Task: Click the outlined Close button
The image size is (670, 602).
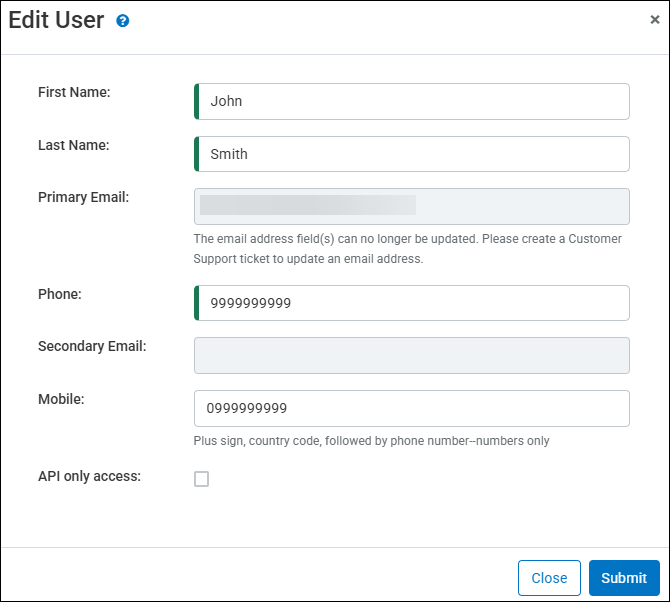Action: point(549,578)
